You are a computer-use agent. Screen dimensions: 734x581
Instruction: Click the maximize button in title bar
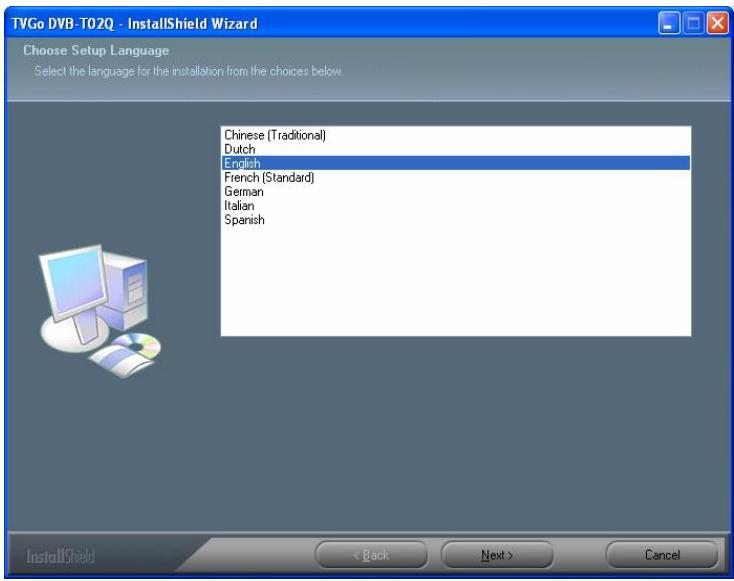pos(693,23)
